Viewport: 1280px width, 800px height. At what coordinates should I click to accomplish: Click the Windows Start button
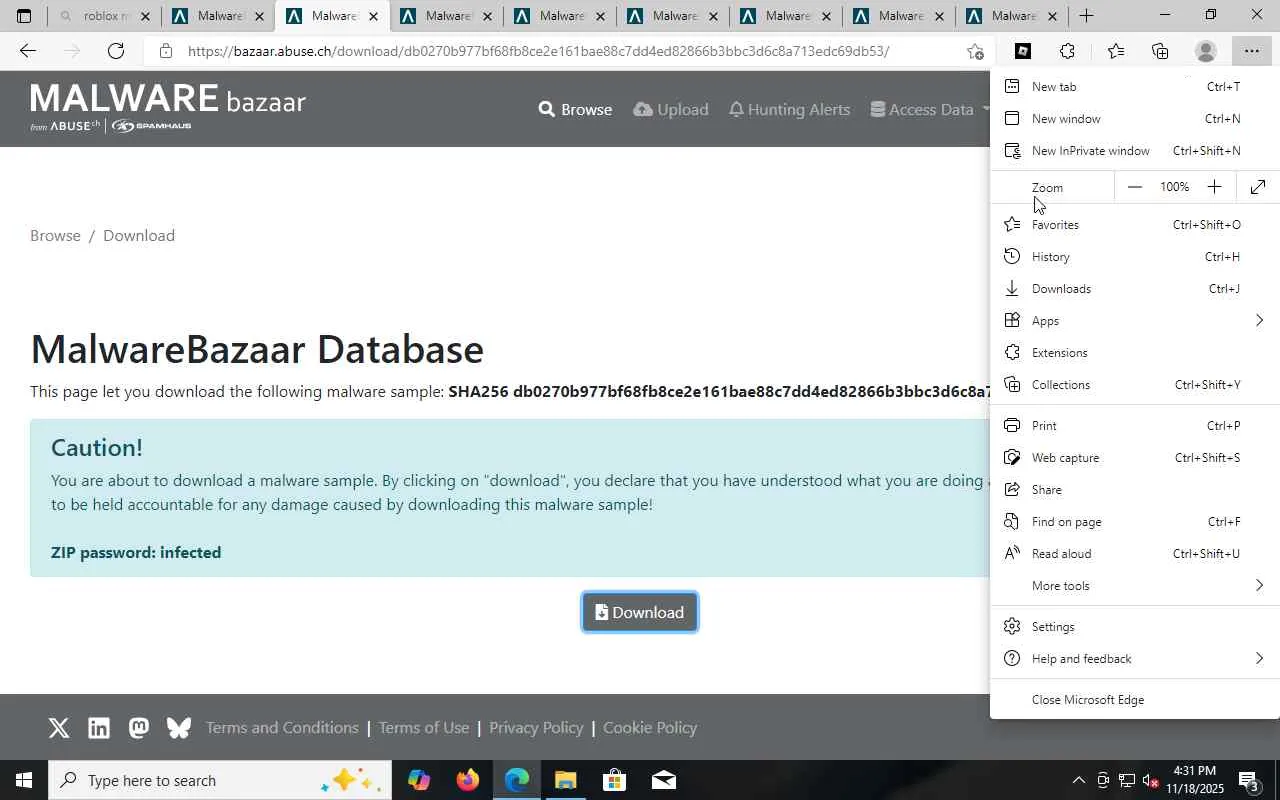(x=24, y=780)
